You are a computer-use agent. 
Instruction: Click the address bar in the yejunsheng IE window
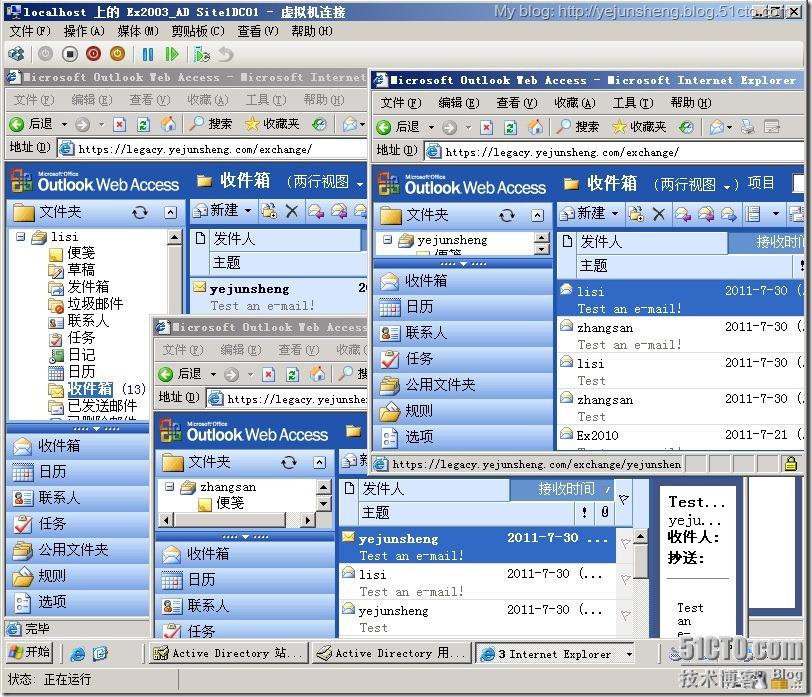coord(614,152)
